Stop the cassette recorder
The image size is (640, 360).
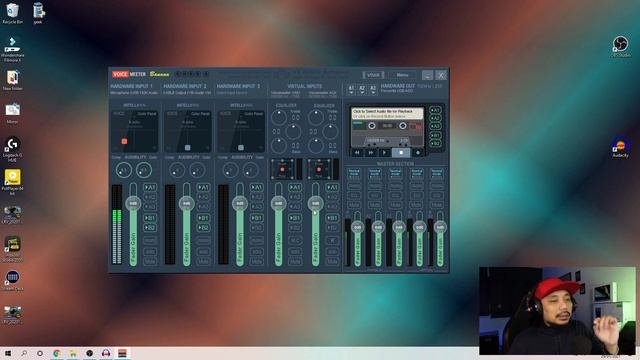tap(401, 153)
